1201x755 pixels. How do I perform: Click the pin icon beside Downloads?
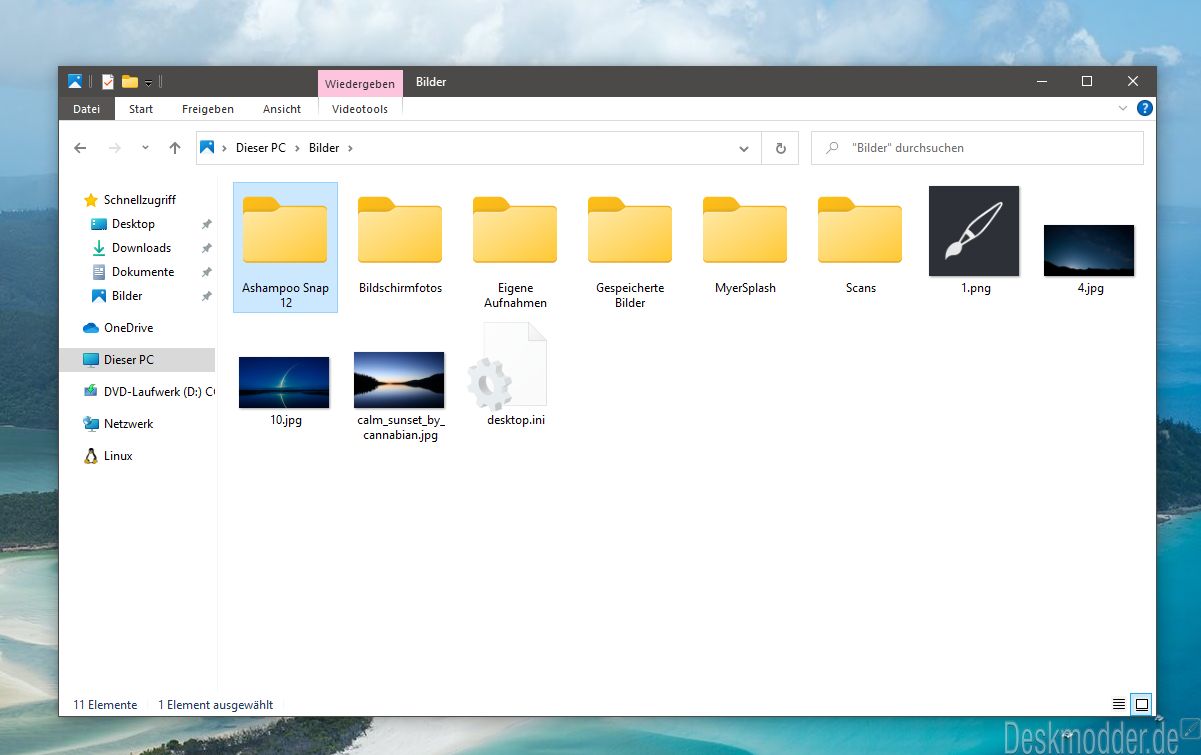click(x=206, y=248)
